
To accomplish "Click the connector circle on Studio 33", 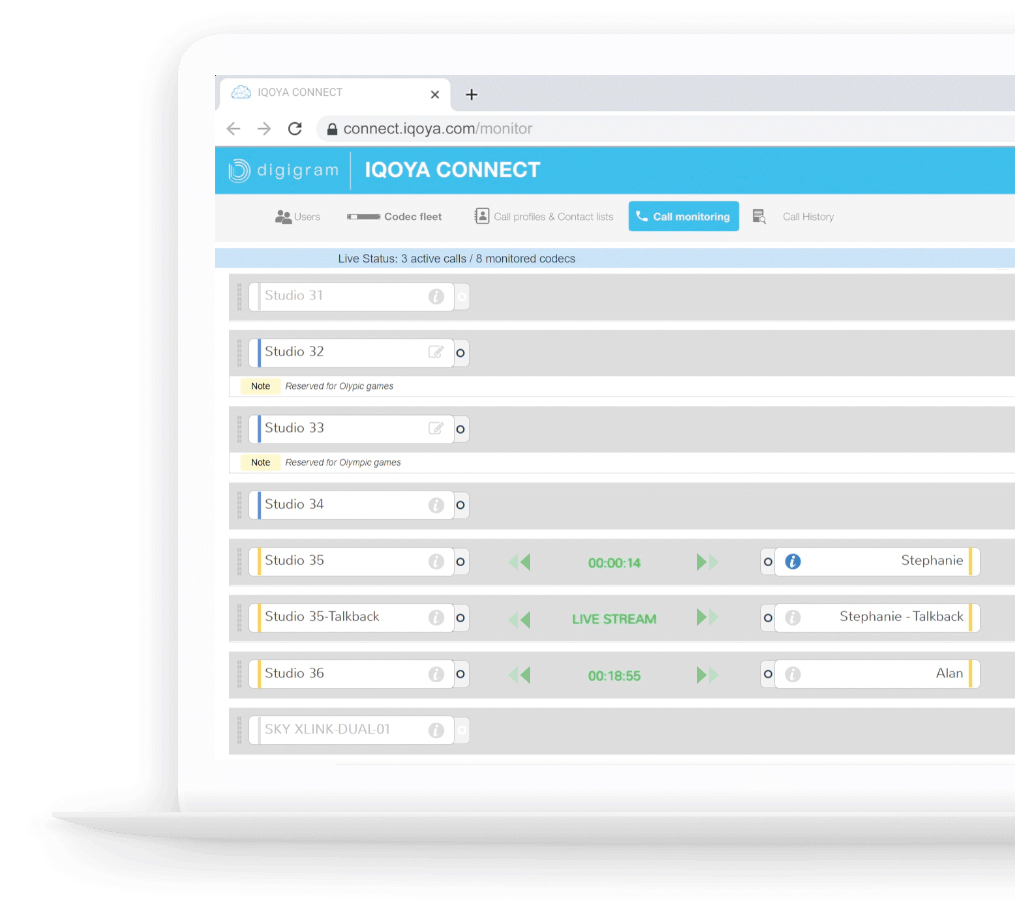I will click(460, 429).
